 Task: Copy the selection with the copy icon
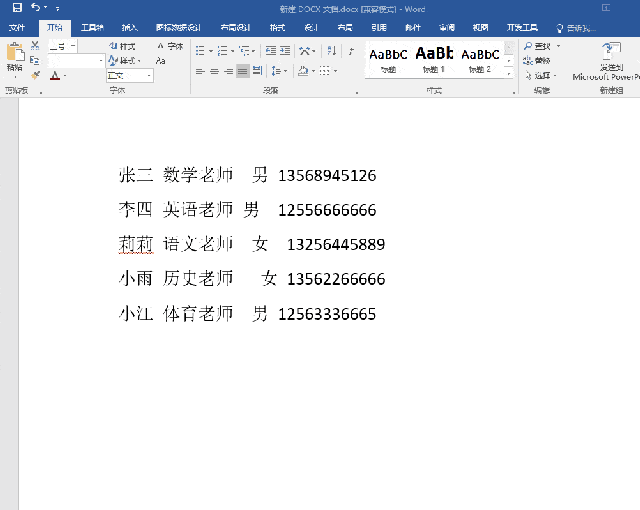click(35, 60)
